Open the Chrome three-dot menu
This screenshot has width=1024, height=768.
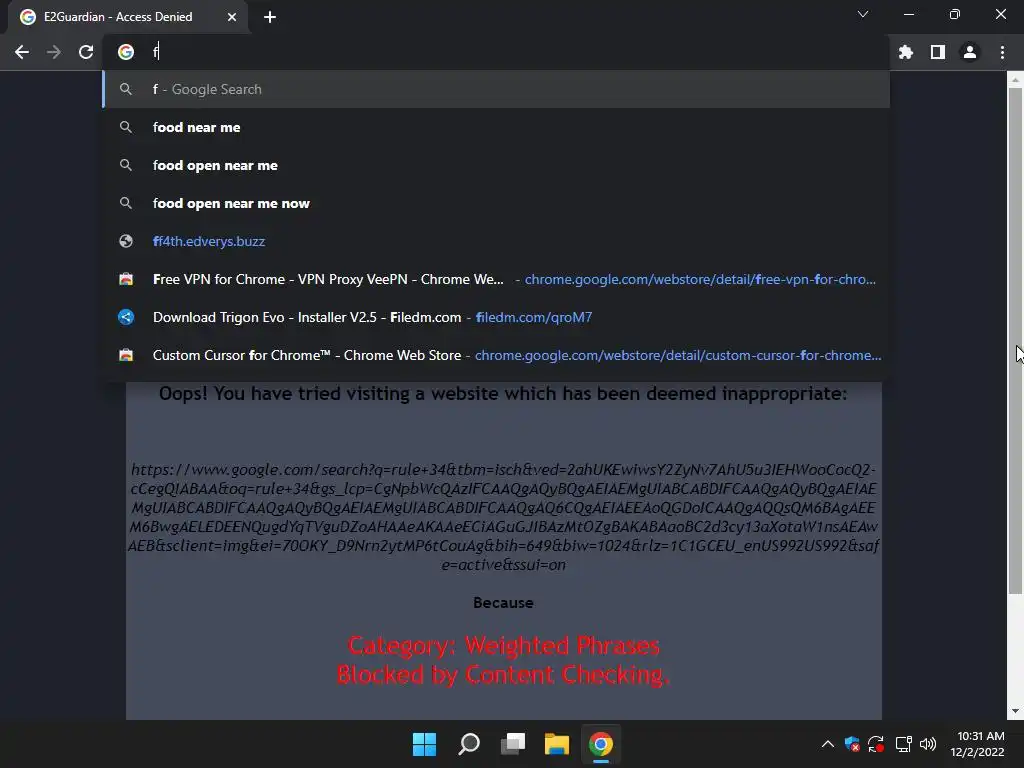1002,52
